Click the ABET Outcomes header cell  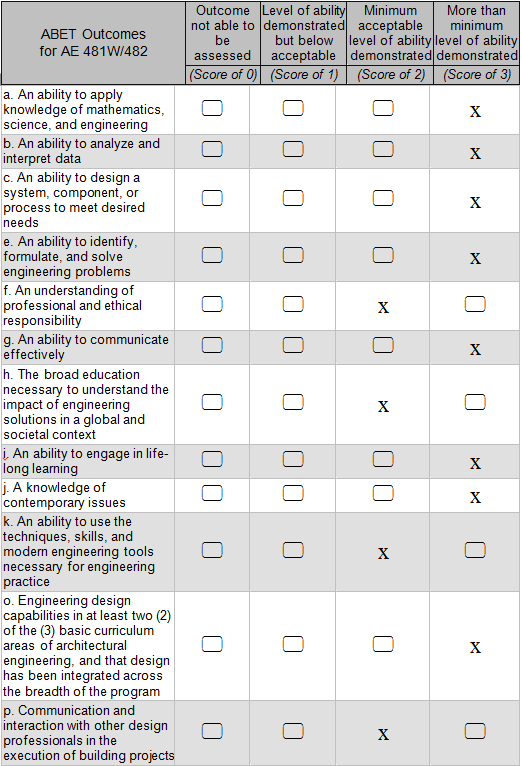tap(93, 43)
